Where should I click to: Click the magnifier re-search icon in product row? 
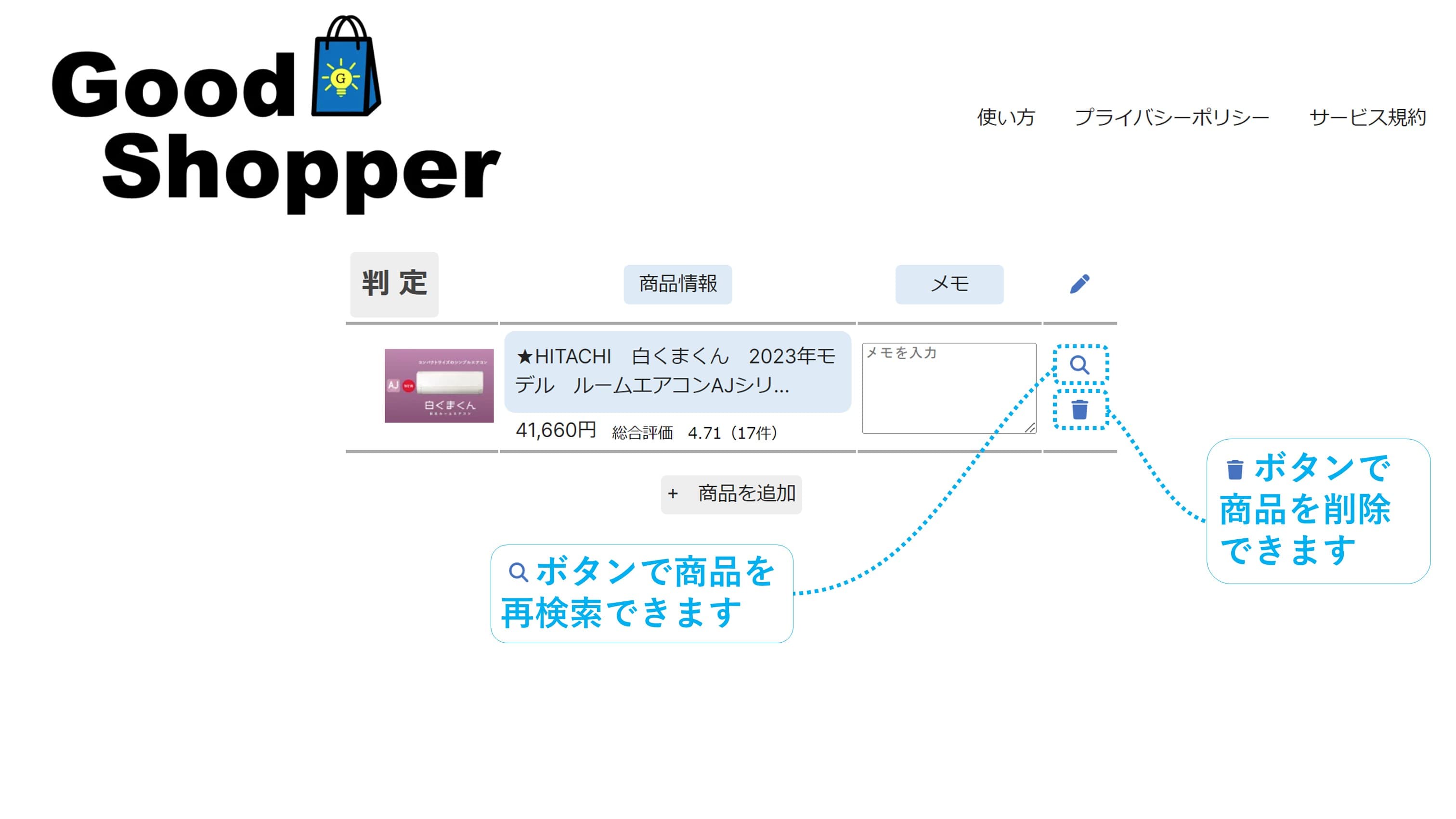pyautogui.click(x=1079, y=365)
